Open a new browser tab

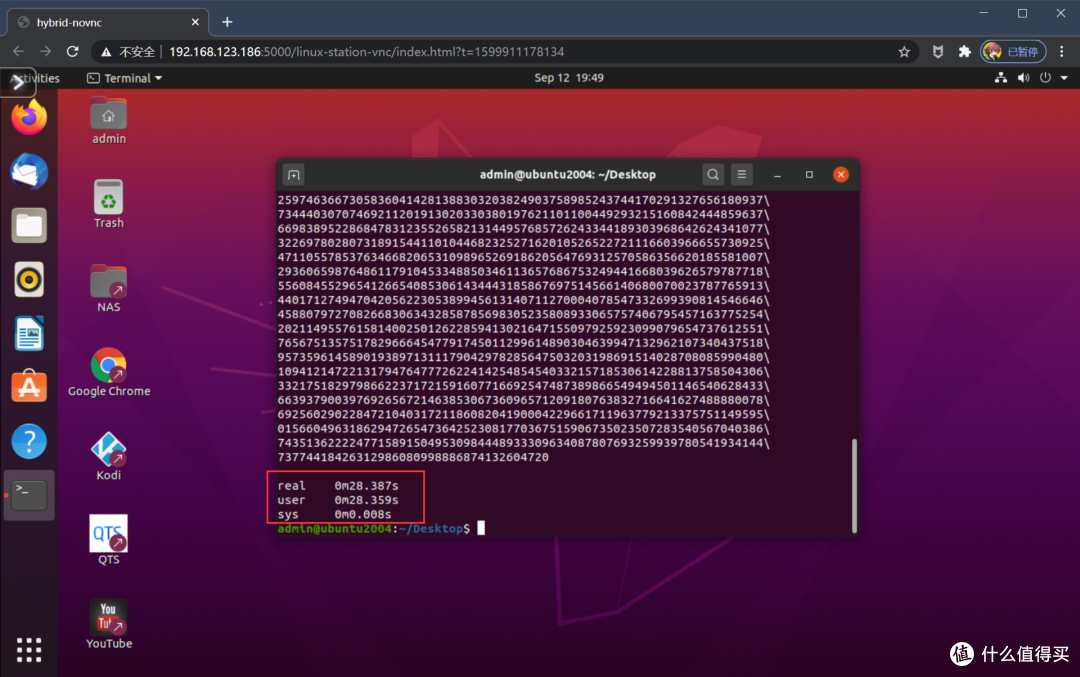click(x=227, y=22)
